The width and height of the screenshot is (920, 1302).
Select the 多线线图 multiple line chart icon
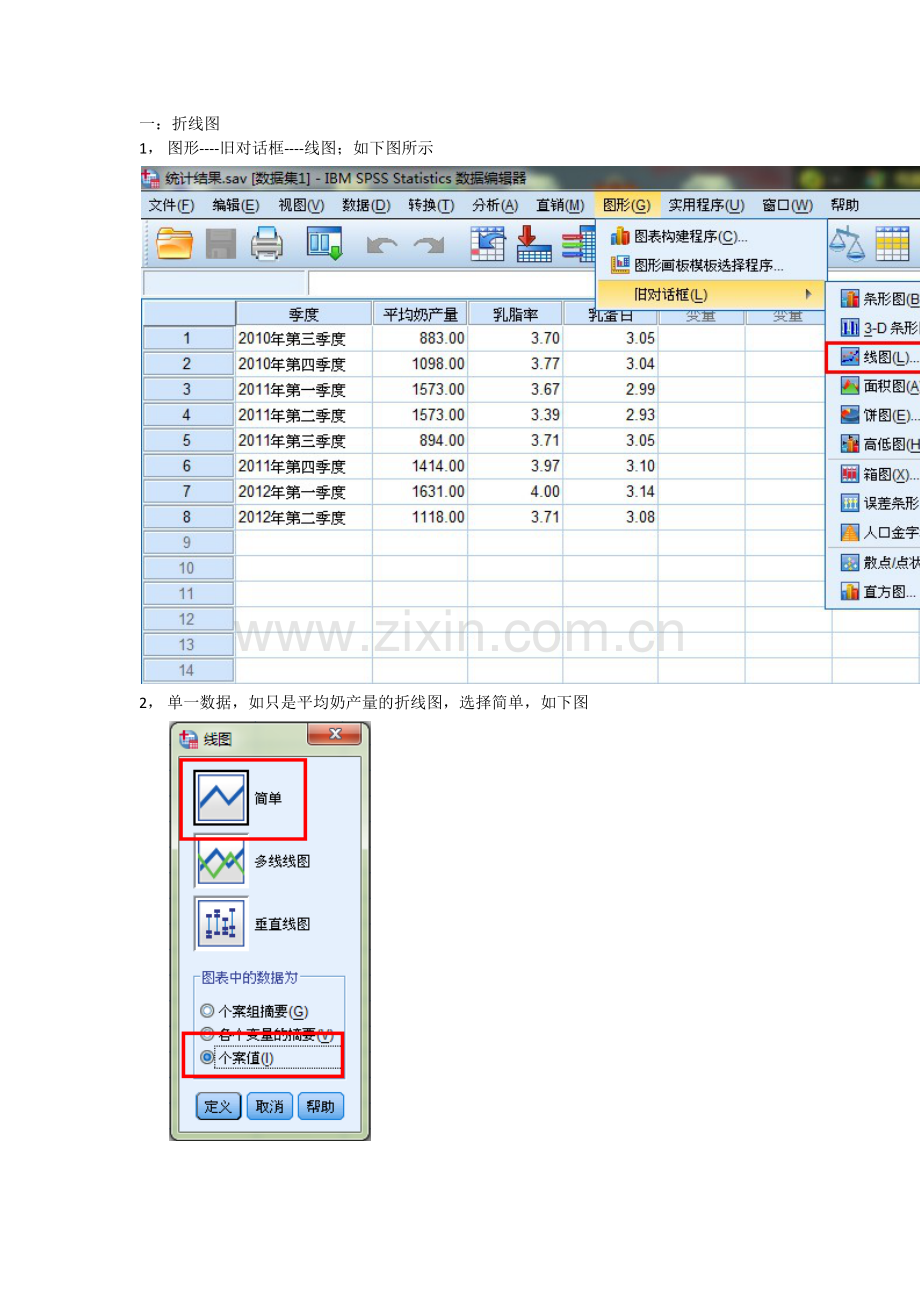(x=221, y=860)
